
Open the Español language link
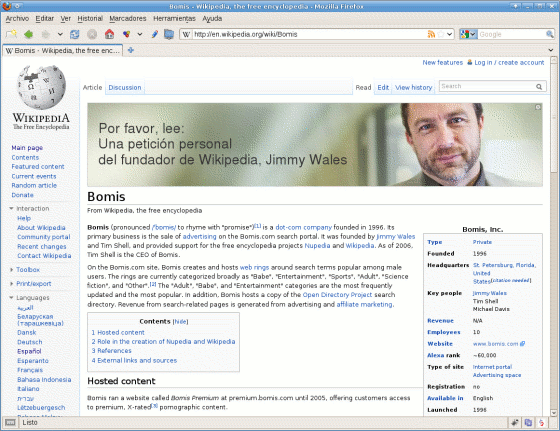29,351
